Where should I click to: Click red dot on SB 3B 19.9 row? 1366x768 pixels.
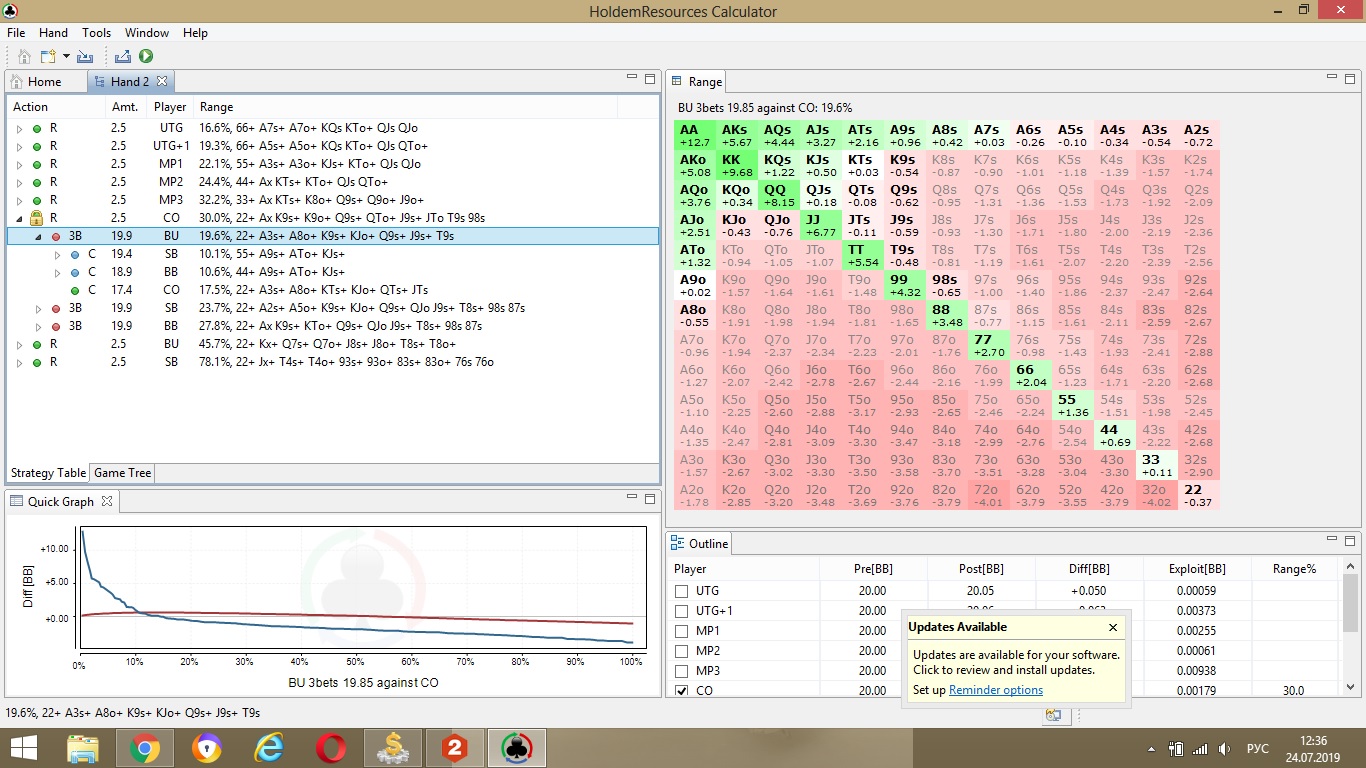coord(55,308)
